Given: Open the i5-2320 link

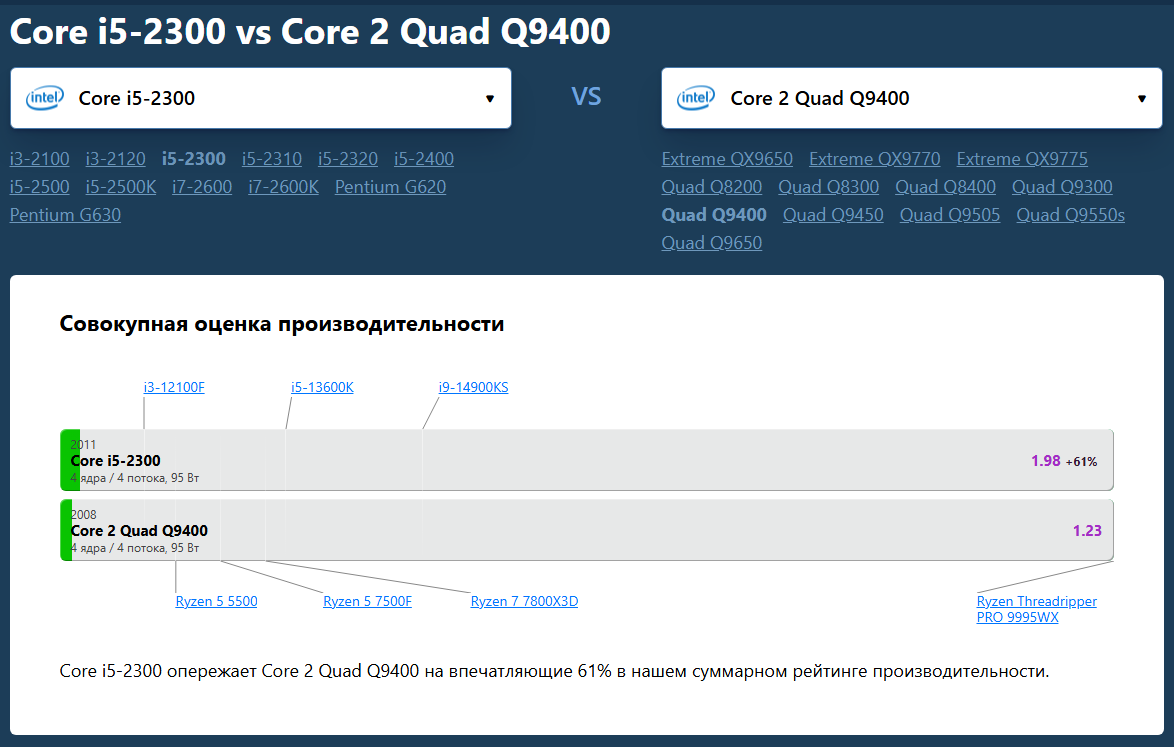Looking at the screenshot, I should [348, 159].
